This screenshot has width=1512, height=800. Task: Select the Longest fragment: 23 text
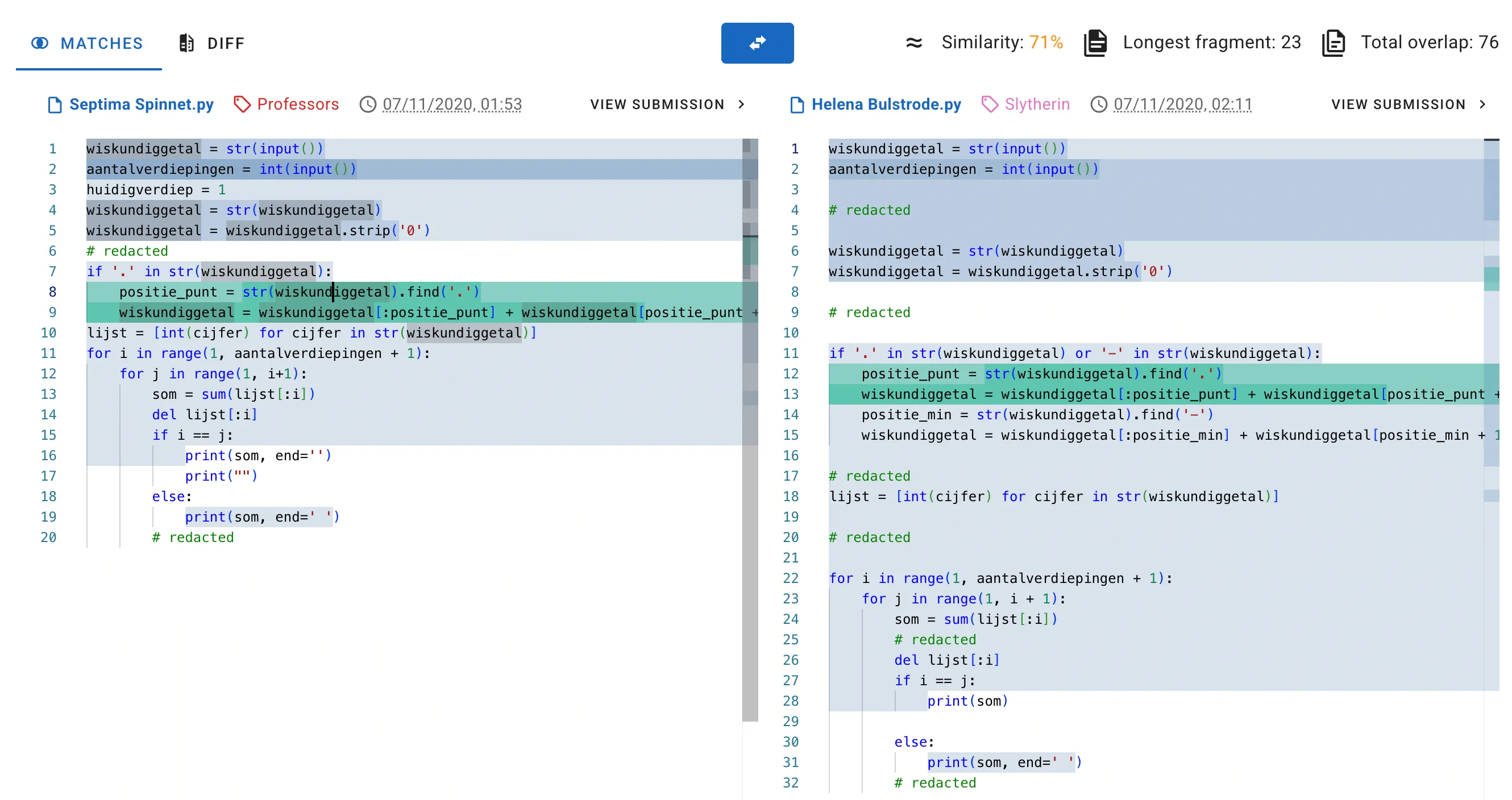click(x=1211, y=42)
